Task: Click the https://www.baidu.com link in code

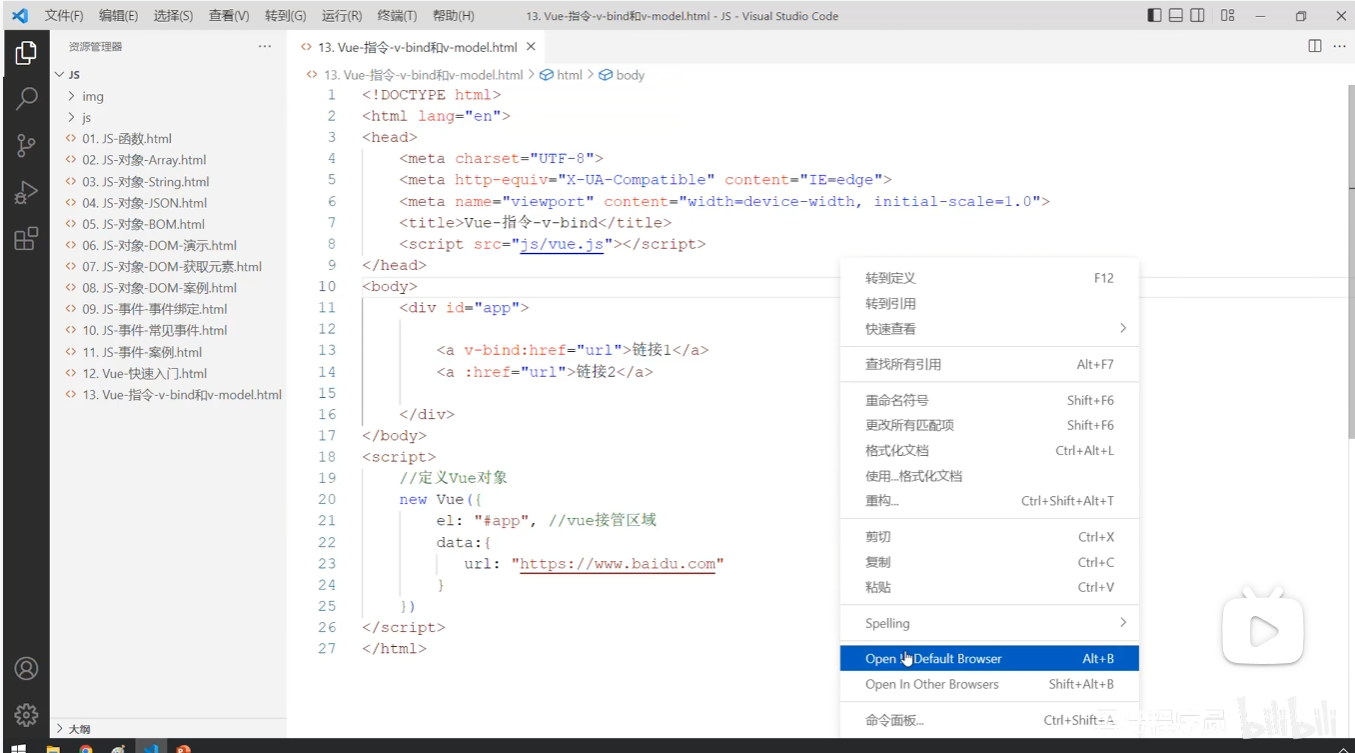Action: click(x=618, y=564)
